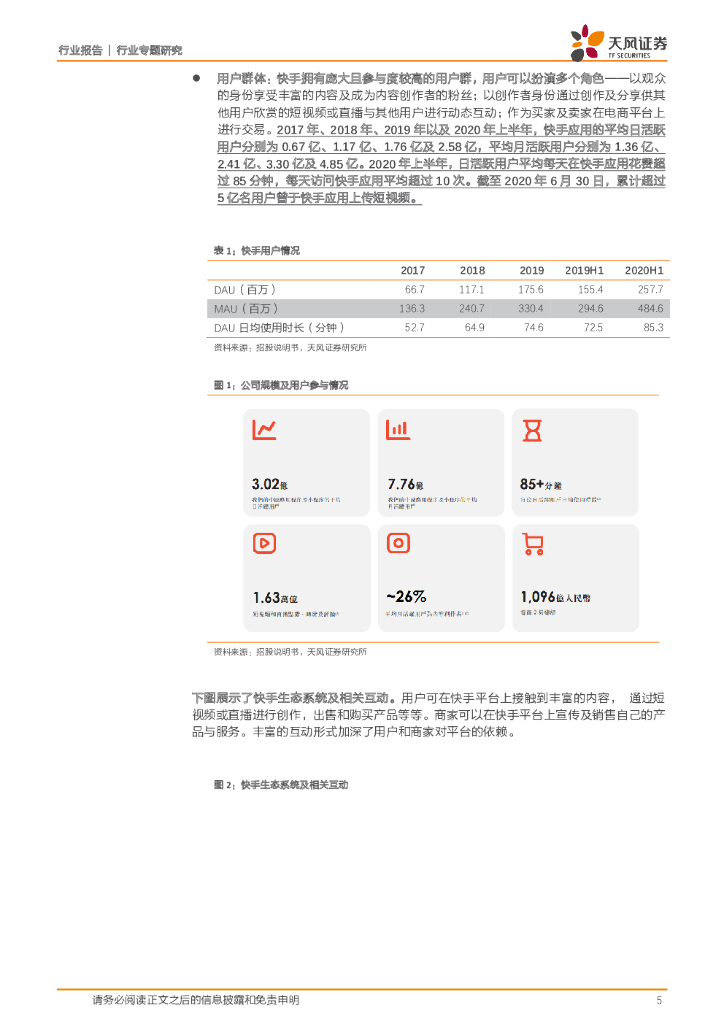This screenshot has width=724, height=1024.
Task: Click the 85+ minutes figure
Action: [541, 484]
